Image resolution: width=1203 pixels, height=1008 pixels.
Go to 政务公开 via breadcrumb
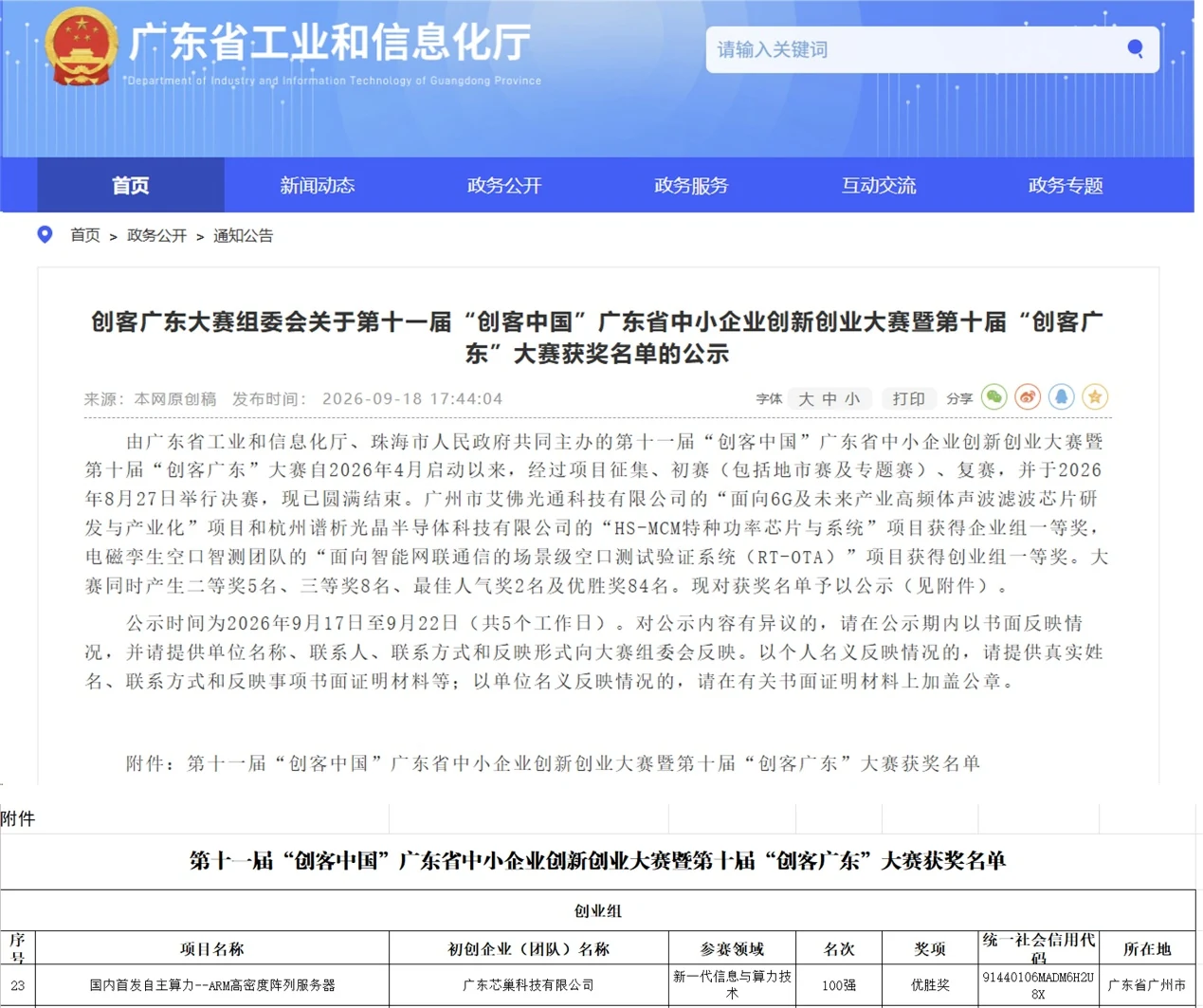tap(156, 235)
